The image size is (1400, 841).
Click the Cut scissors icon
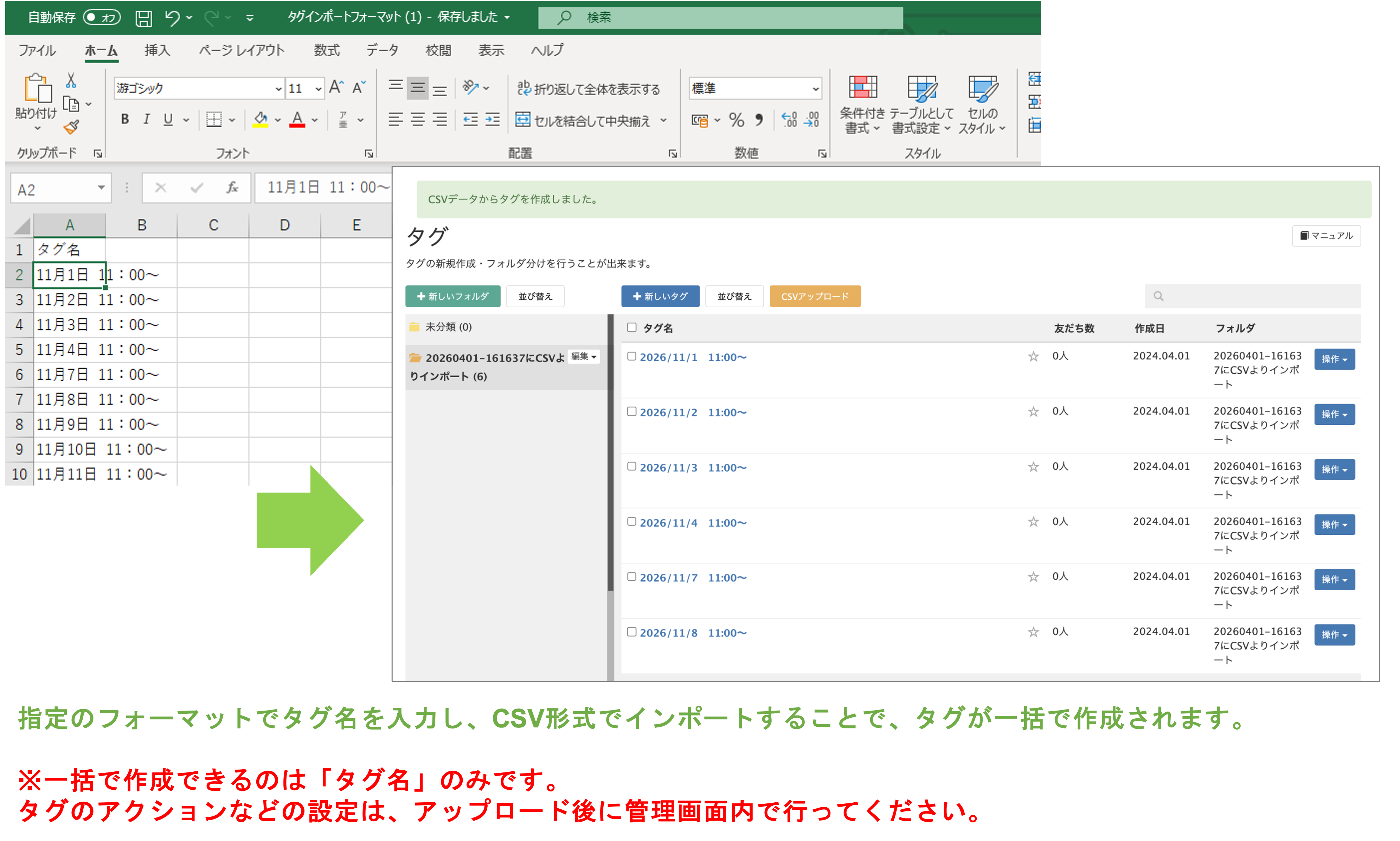[x=71, y=81]
